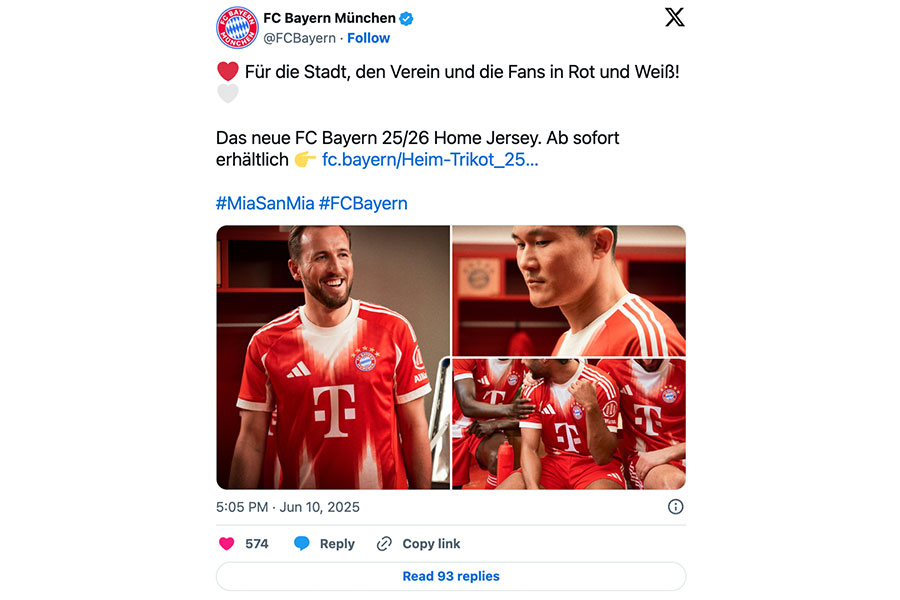Click the 574 likes count
Viewport: 900px width, 600px height.
point(257,544)
